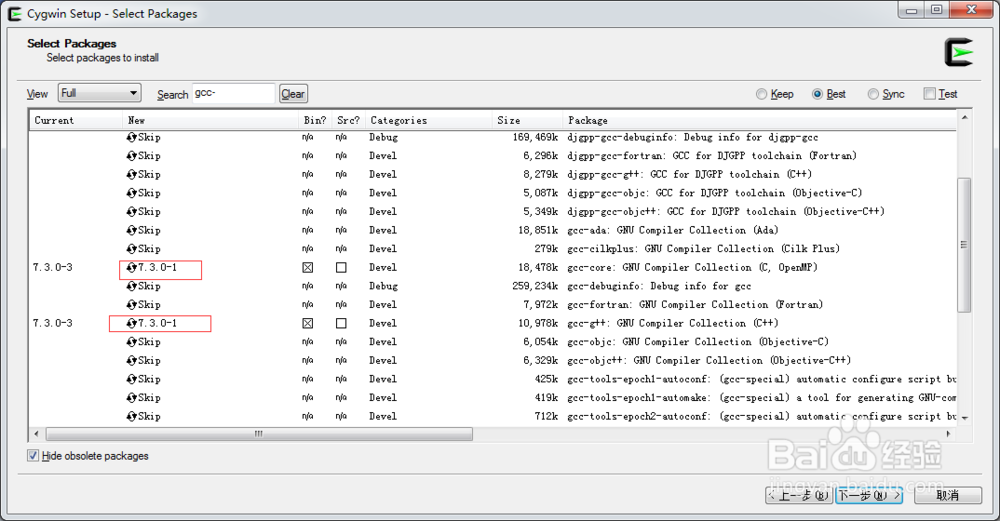Click the Package column header

tap(760, 120)
